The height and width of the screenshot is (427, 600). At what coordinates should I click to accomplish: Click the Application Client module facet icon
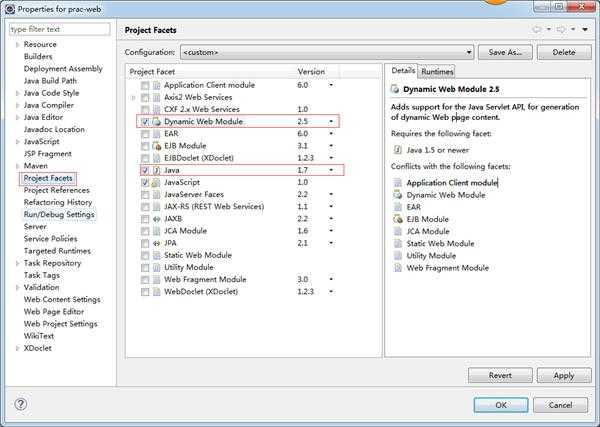pyautogui.click(x=157, y=85)
